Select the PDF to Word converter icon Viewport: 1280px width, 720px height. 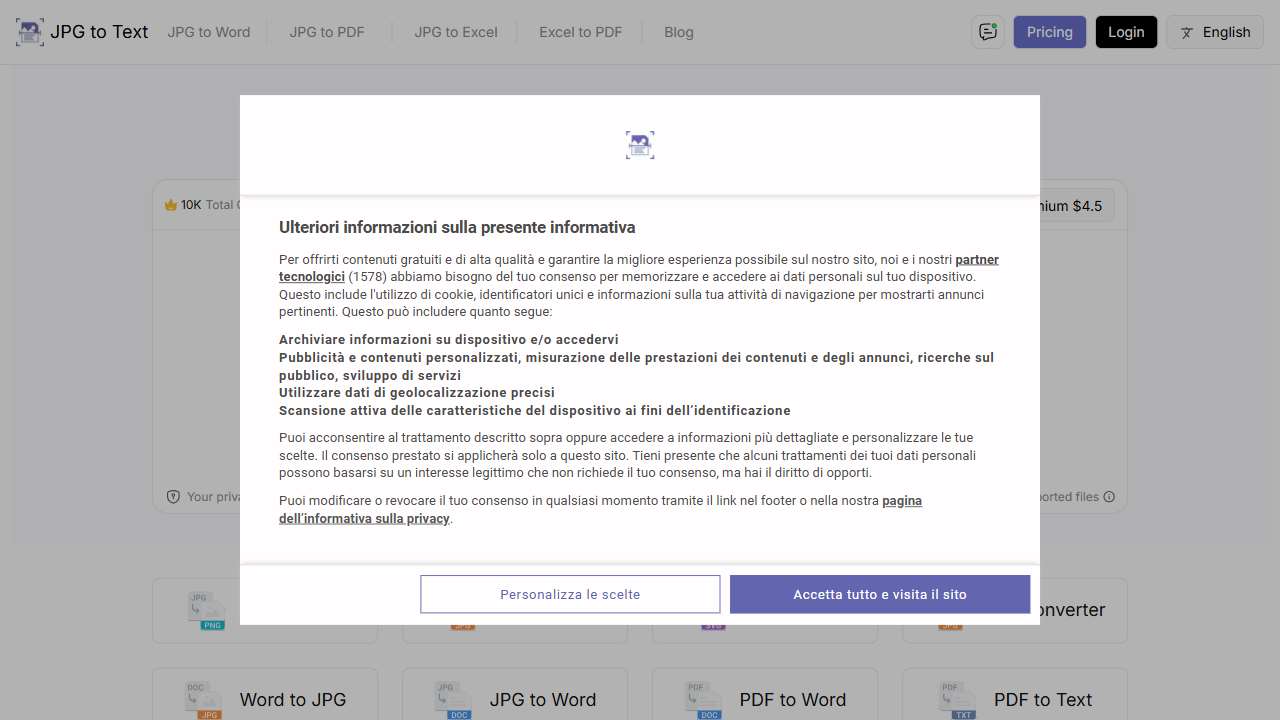(x=704, y=697)
